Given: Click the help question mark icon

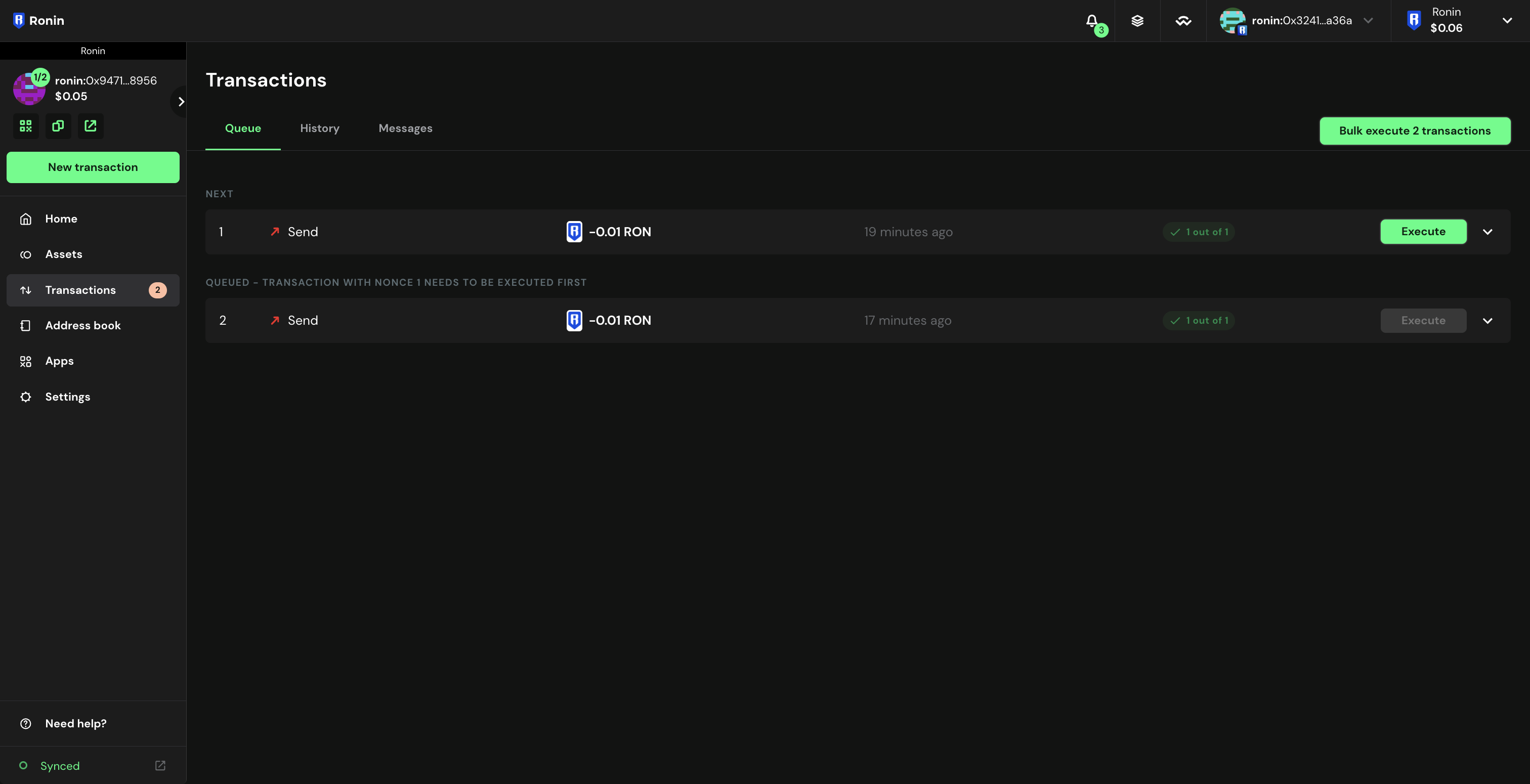Looking at the screenshot, I should pos(25,723).
